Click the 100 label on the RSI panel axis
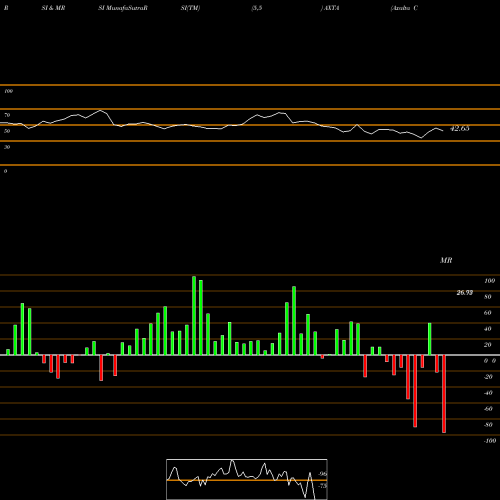 pyautogui.click(x=8, y=91)
